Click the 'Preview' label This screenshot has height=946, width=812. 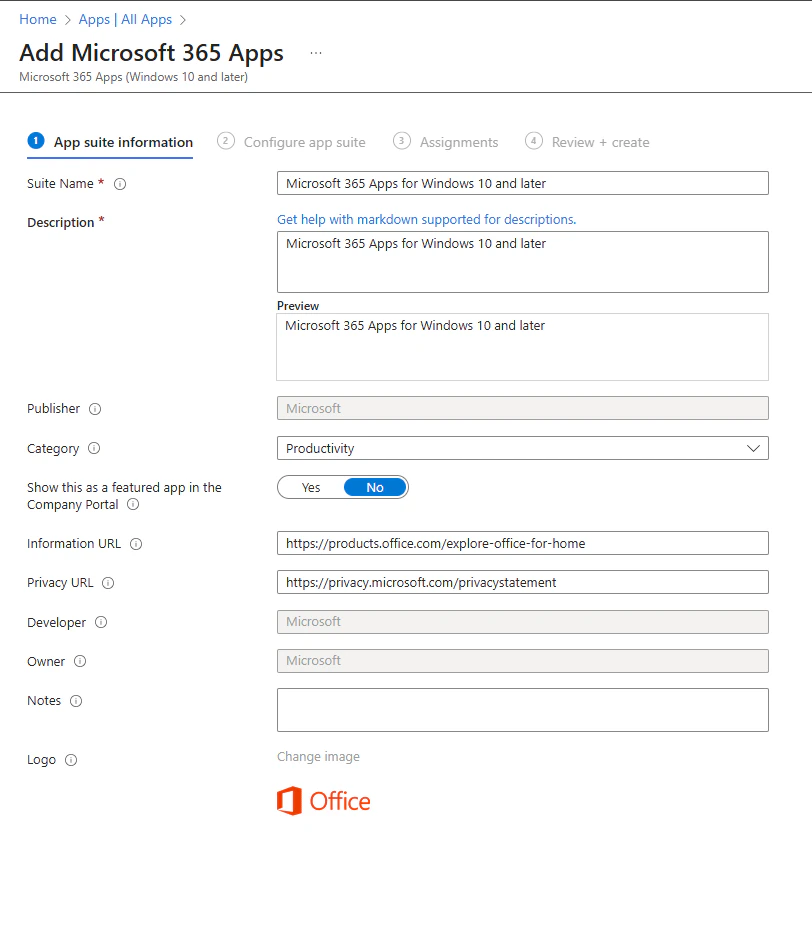298,306
